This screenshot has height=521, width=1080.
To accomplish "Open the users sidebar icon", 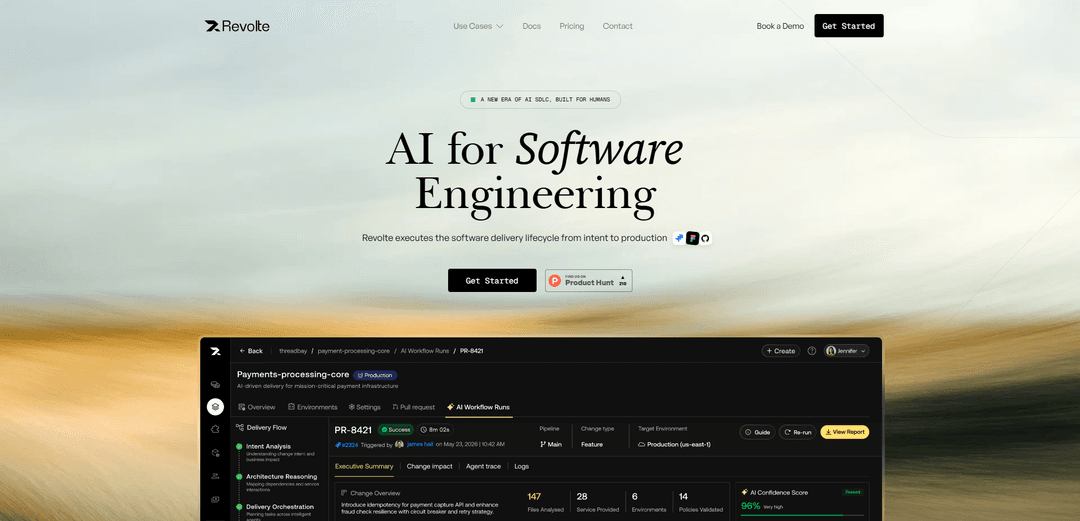I will pyautogui.click(x=216, y=476).
